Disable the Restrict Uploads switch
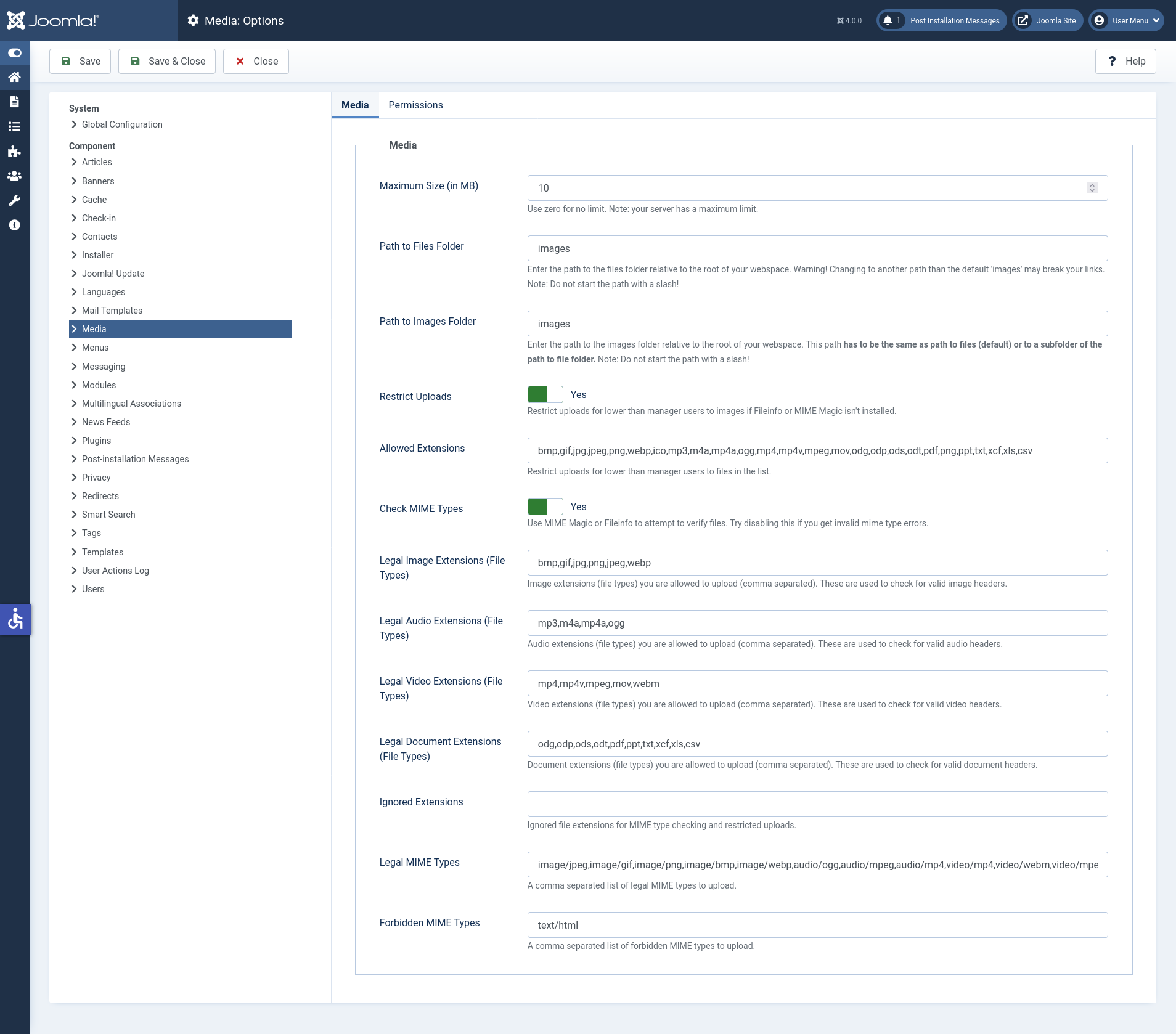Image resolution: width=1176 pixels, height=1034 pixels. (545, 394)
